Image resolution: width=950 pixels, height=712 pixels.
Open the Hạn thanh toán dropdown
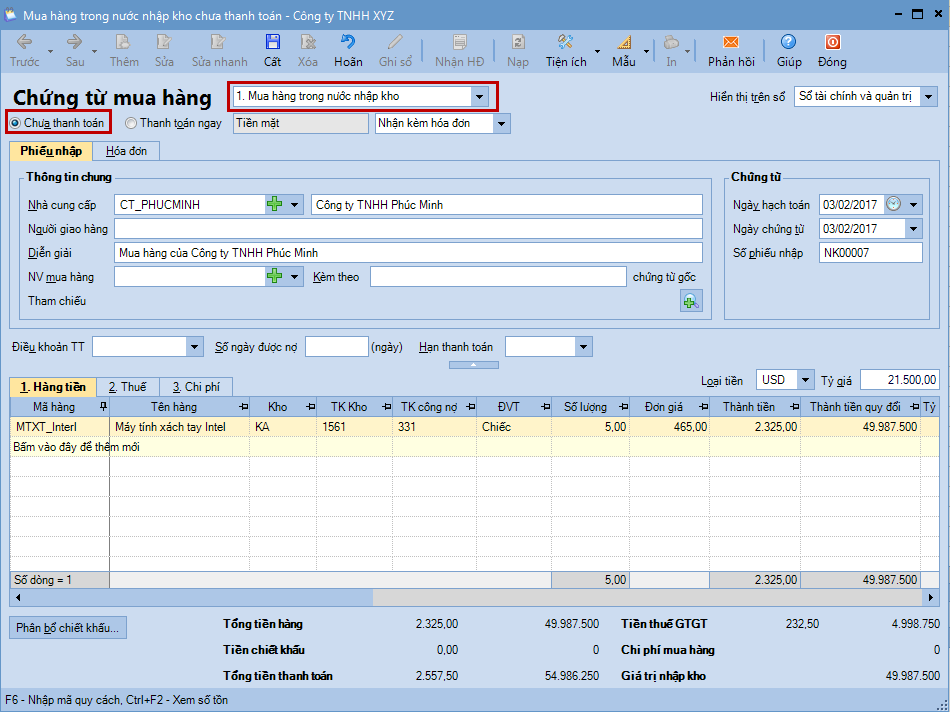pos(583,347)
